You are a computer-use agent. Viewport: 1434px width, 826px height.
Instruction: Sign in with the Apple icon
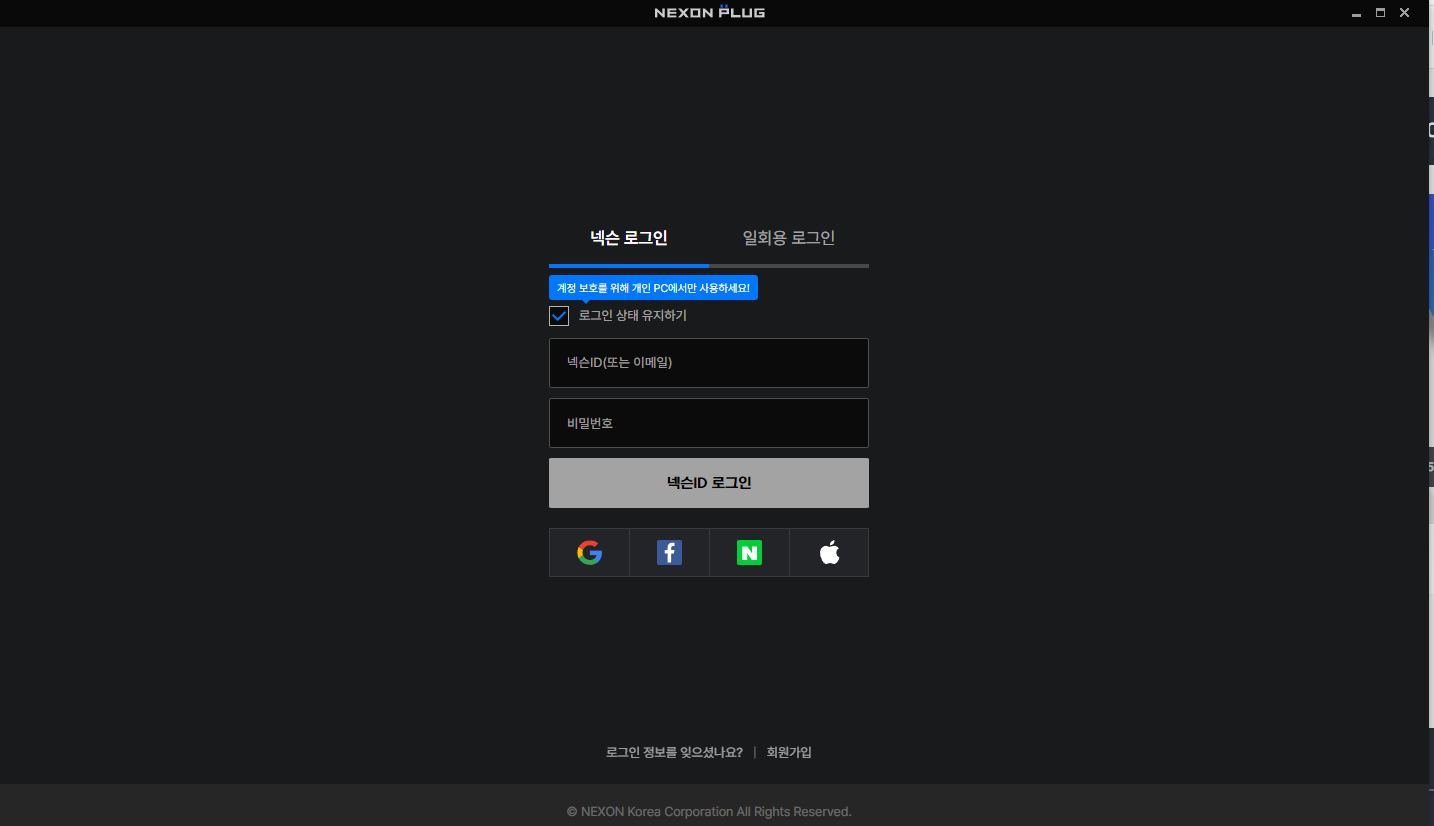pyautogui.click(x=829, y=552)
